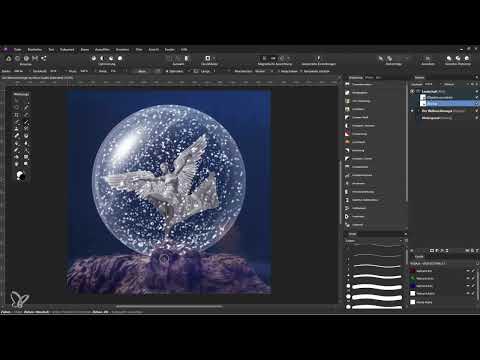Click the snow globe image on canvas
This screenshot has width=480, height=360.
(x=169, y=180)
